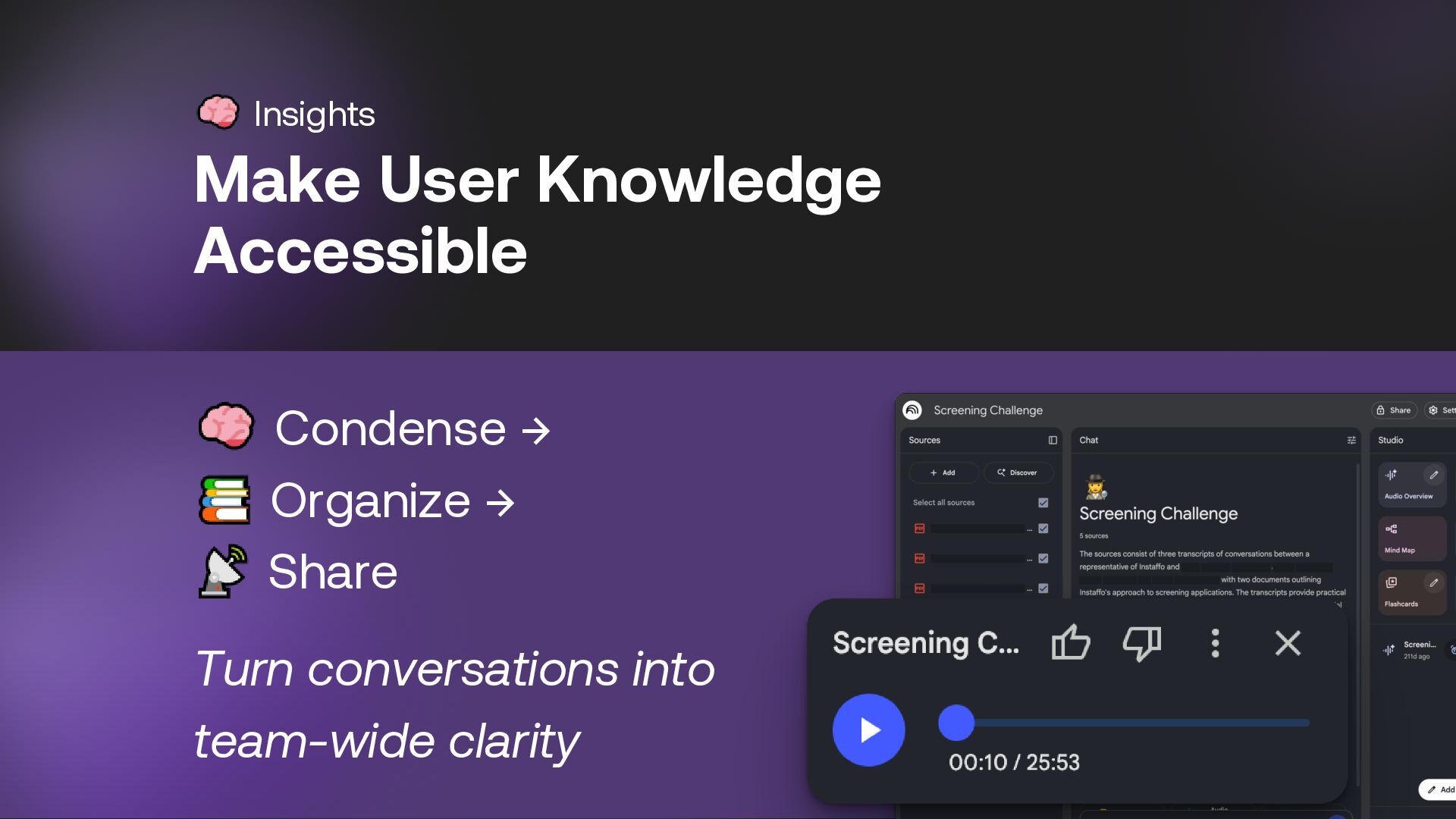The image size is (1456, 819).
Task: Click the Discover sources button
Action: pos(1018,472)
